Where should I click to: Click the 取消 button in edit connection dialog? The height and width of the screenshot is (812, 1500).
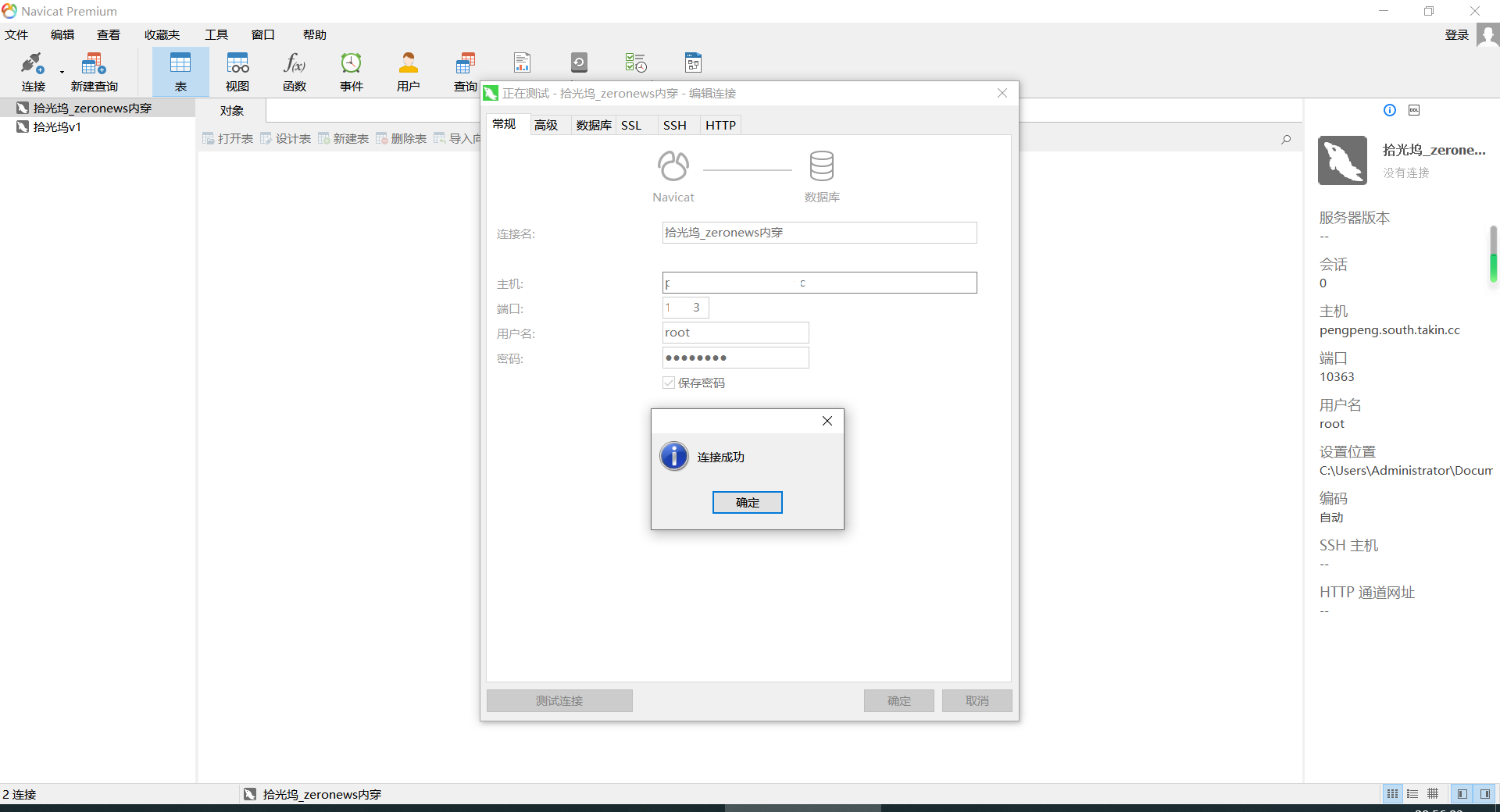[977, 700]
